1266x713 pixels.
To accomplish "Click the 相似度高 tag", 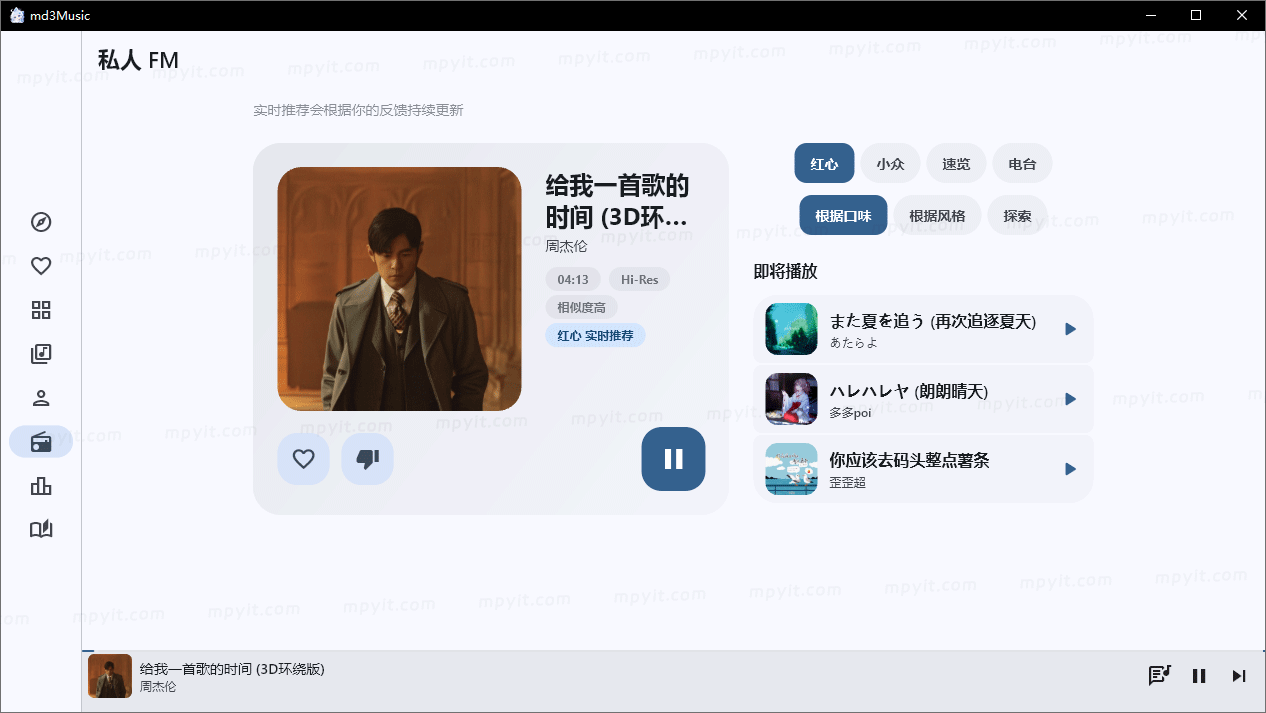I will coord(581,307).
